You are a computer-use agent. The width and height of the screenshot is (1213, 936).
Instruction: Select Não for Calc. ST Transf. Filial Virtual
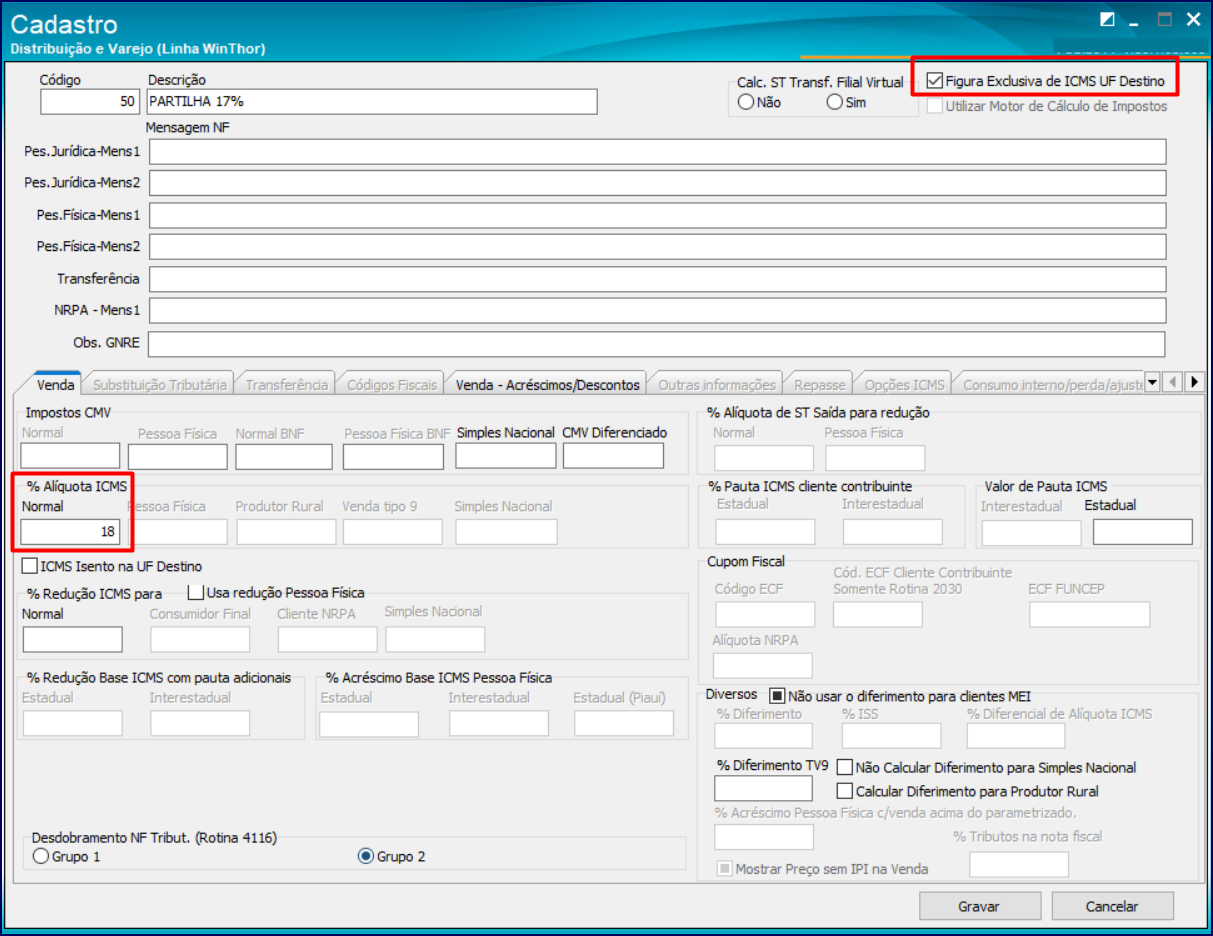click(745, 102)
